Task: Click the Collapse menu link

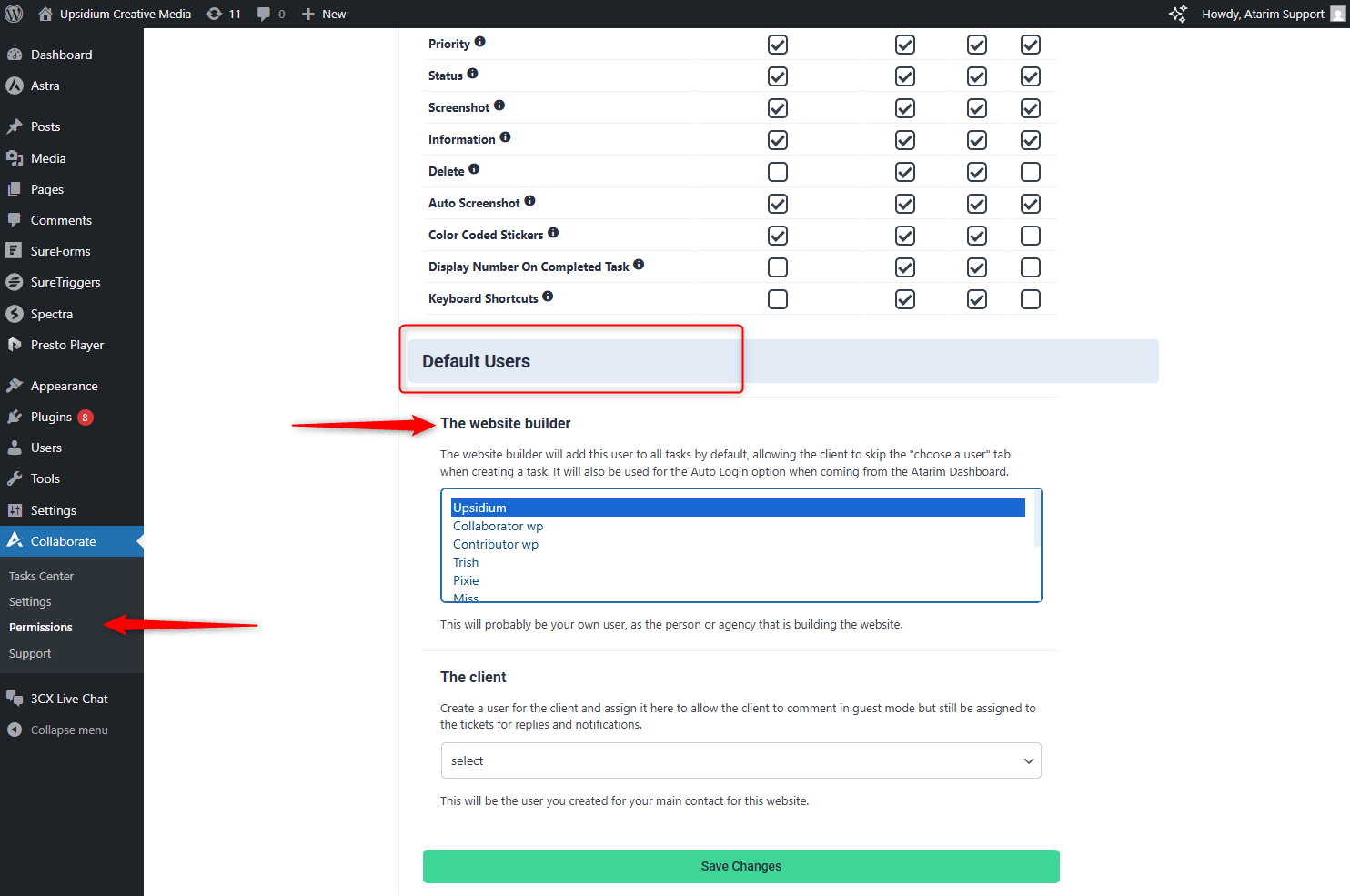Action: pos(68,730)
